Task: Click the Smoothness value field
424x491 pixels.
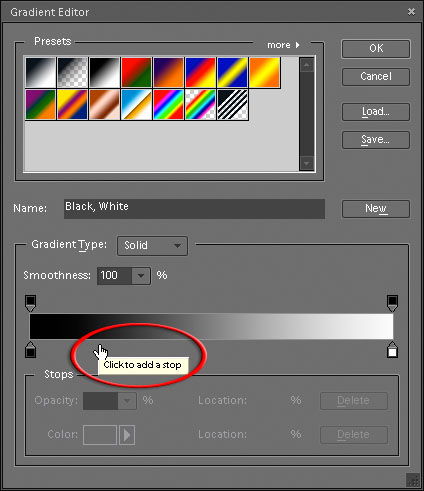Action: click(114, 276)
